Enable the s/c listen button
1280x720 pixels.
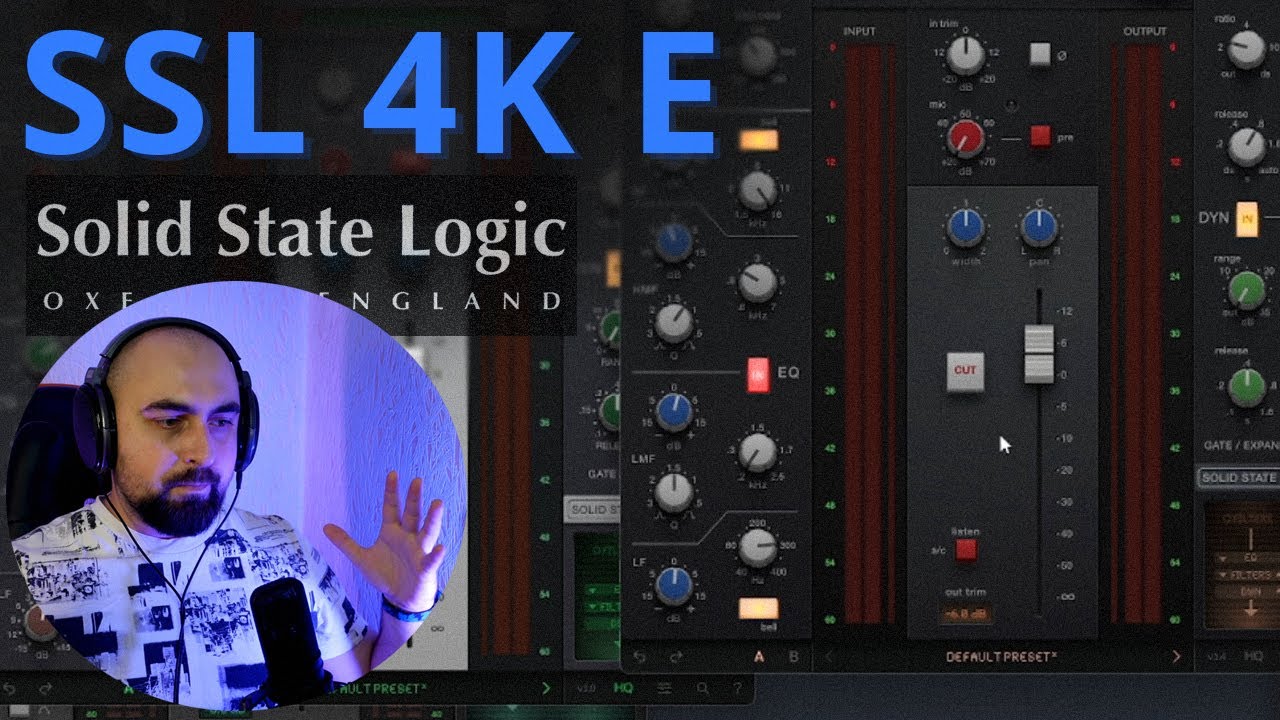(x=965, y=549)
